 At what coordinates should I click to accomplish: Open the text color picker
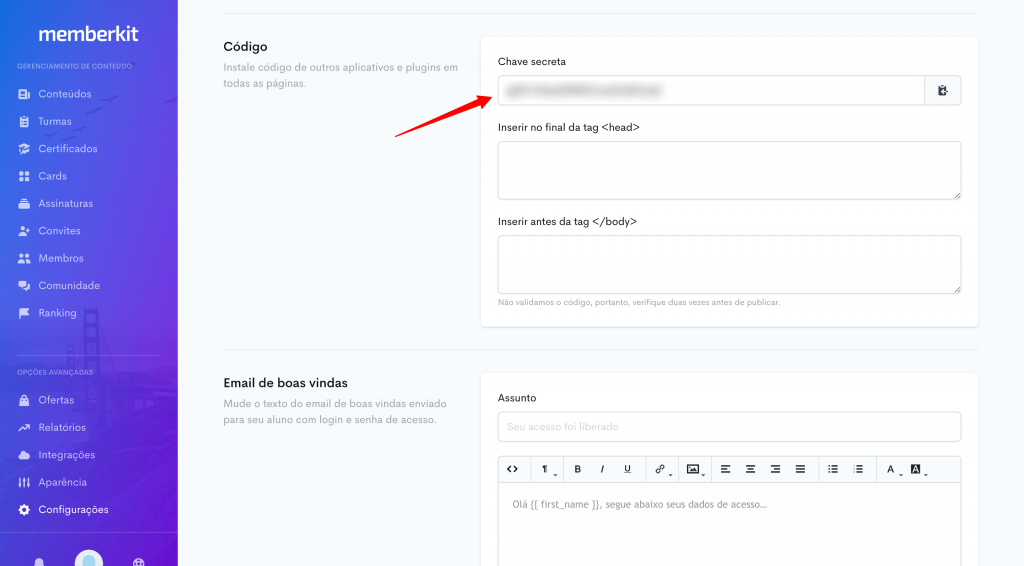point(892,469)
